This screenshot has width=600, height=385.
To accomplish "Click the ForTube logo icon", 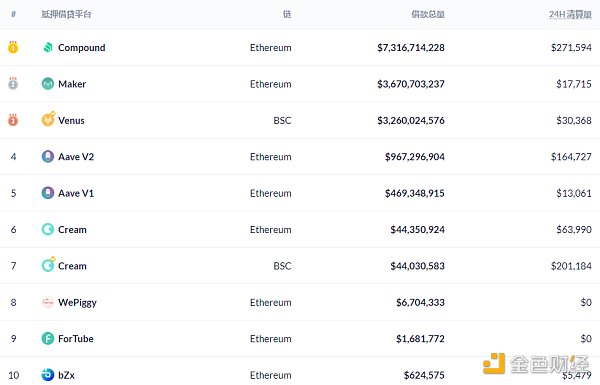I will coord(48,339).
